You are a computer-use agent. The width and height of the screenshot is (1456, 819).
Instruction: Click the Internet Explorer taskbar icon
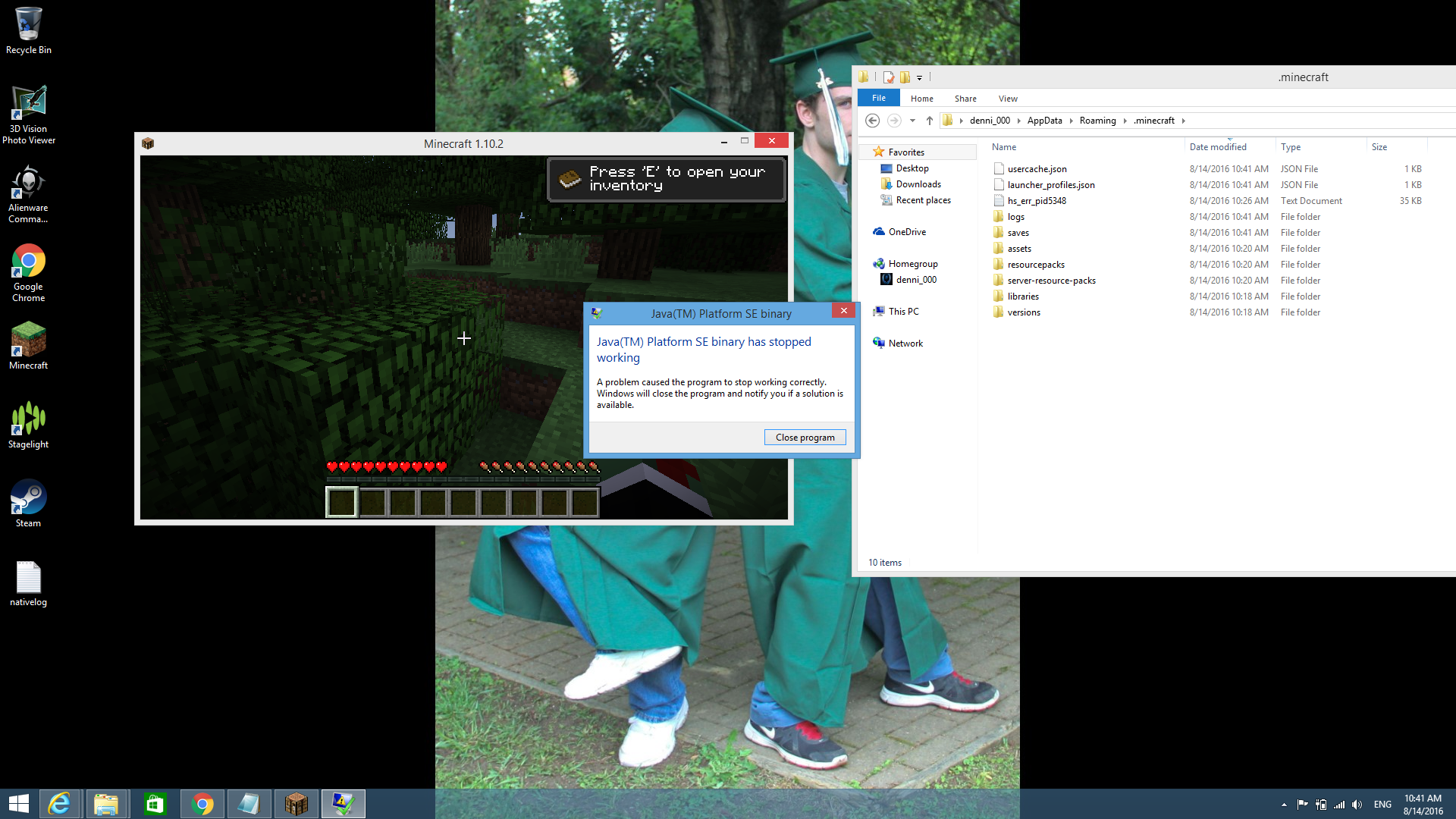59,804
